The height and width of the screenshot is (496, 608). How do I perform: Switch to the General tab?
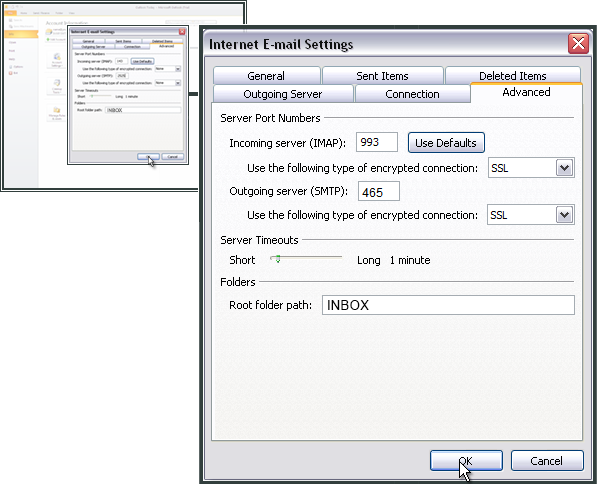pos(266,76)
